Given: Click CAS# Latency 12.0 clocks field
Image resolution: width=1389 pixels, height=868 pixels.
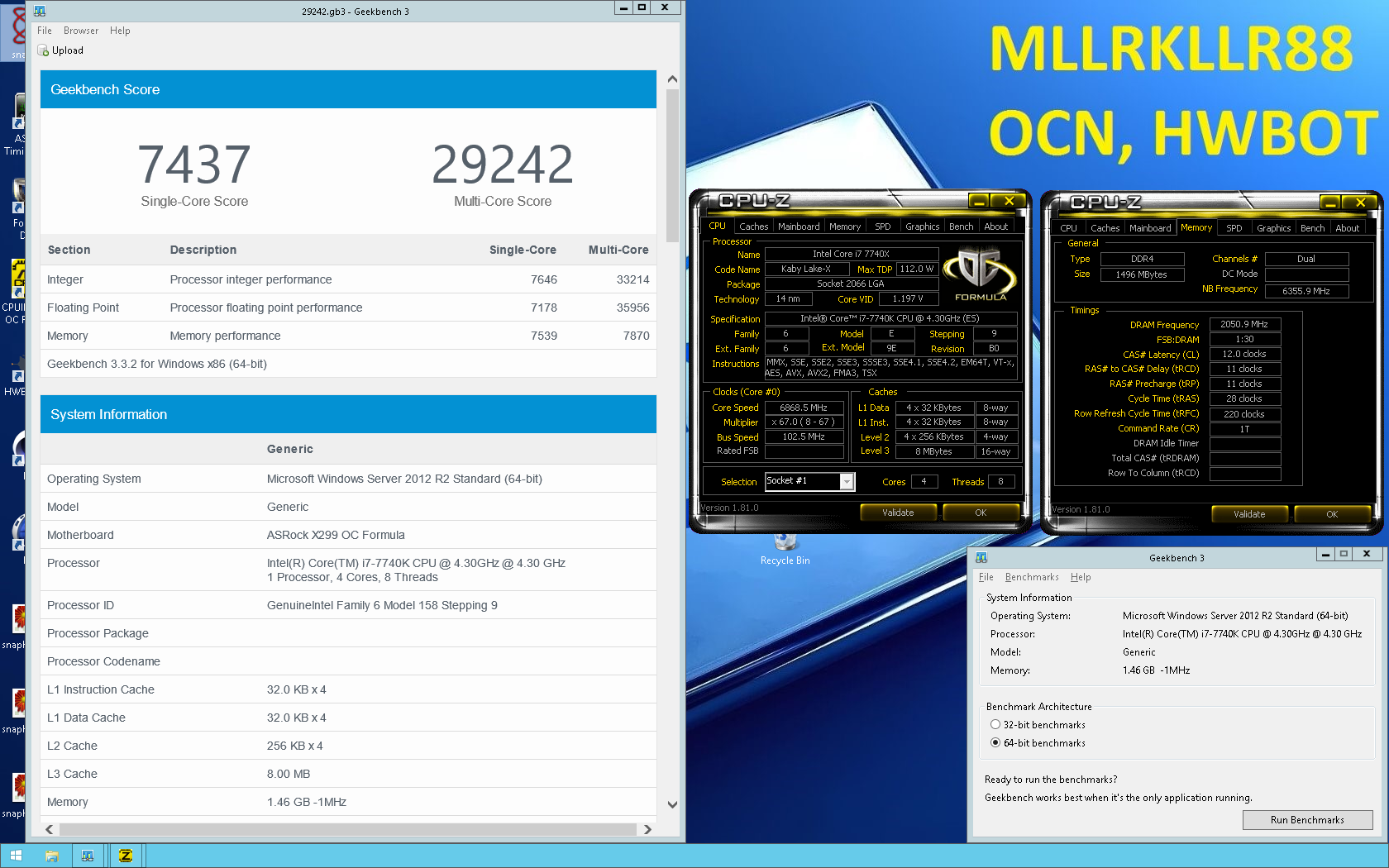Looking at the screenshot, I should point(1244,354).
